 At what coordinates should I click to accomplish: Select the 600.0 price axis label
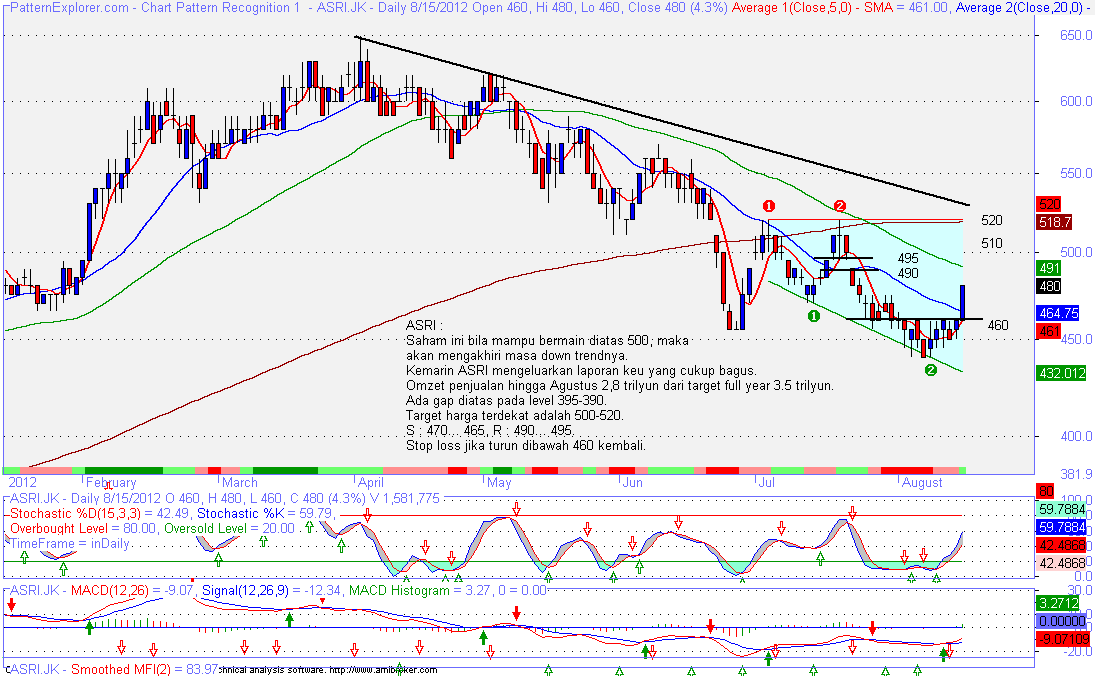click(x=1075, y=101)
